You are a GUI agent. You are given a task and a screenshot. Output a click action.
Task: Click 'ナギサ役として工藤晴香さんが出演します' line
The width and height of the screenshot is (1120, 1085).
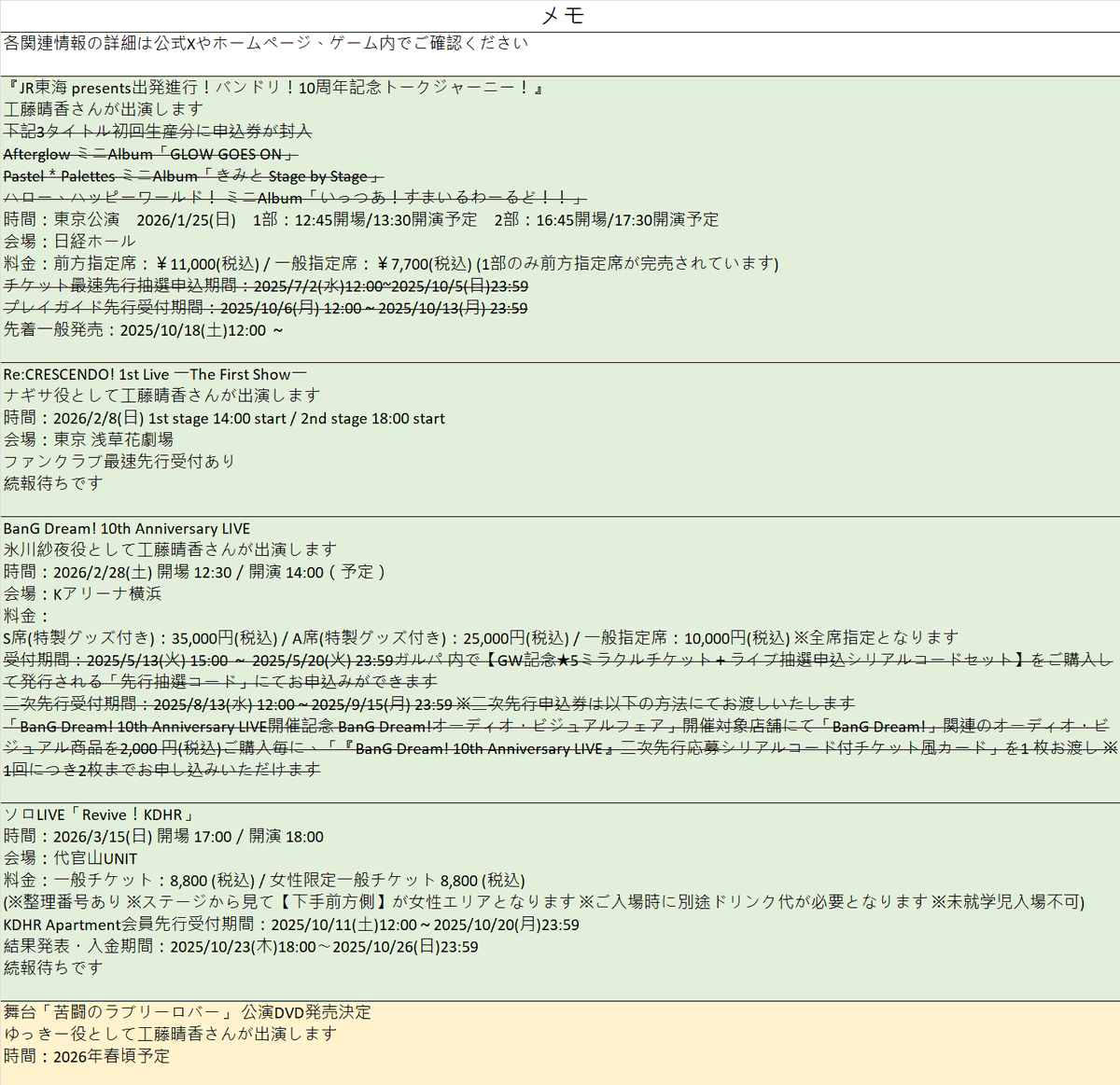[x=161, y=396]
